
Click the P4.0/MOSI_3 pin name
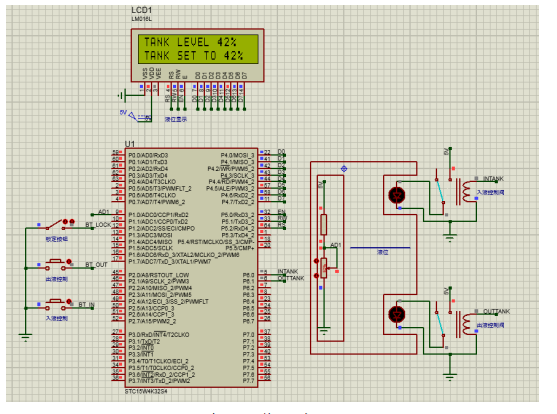[237, 156]
